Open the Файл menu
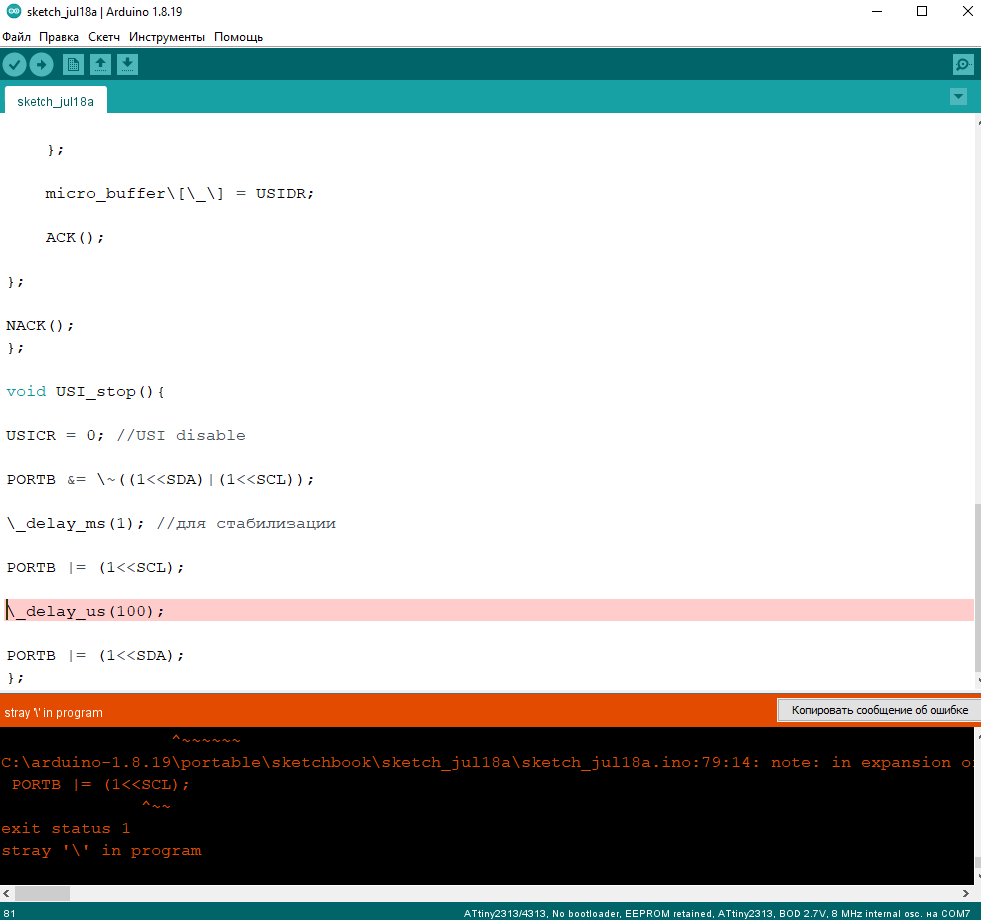The height and width of the screenshot is (920, 981). pyautogui.click(x=16, y=37)
